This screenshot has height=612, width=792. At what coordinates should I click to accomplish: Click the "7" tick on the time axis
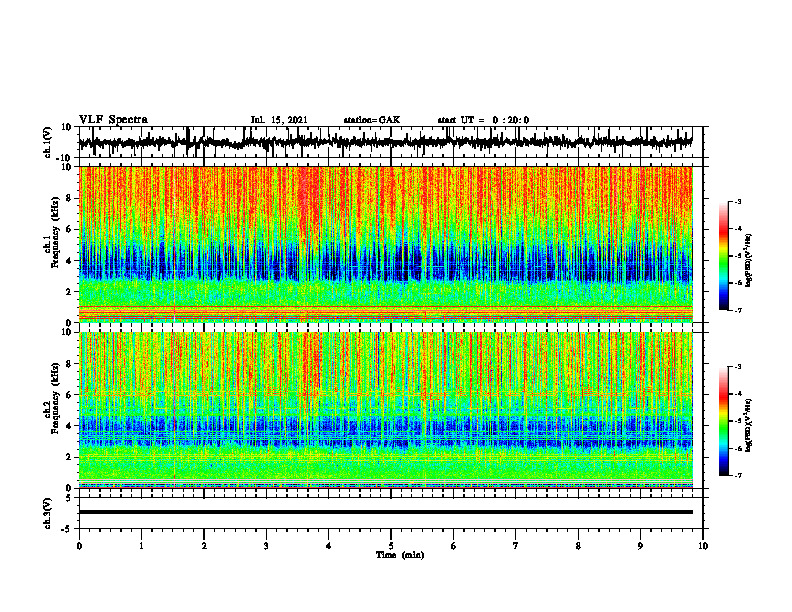[516, 546]
